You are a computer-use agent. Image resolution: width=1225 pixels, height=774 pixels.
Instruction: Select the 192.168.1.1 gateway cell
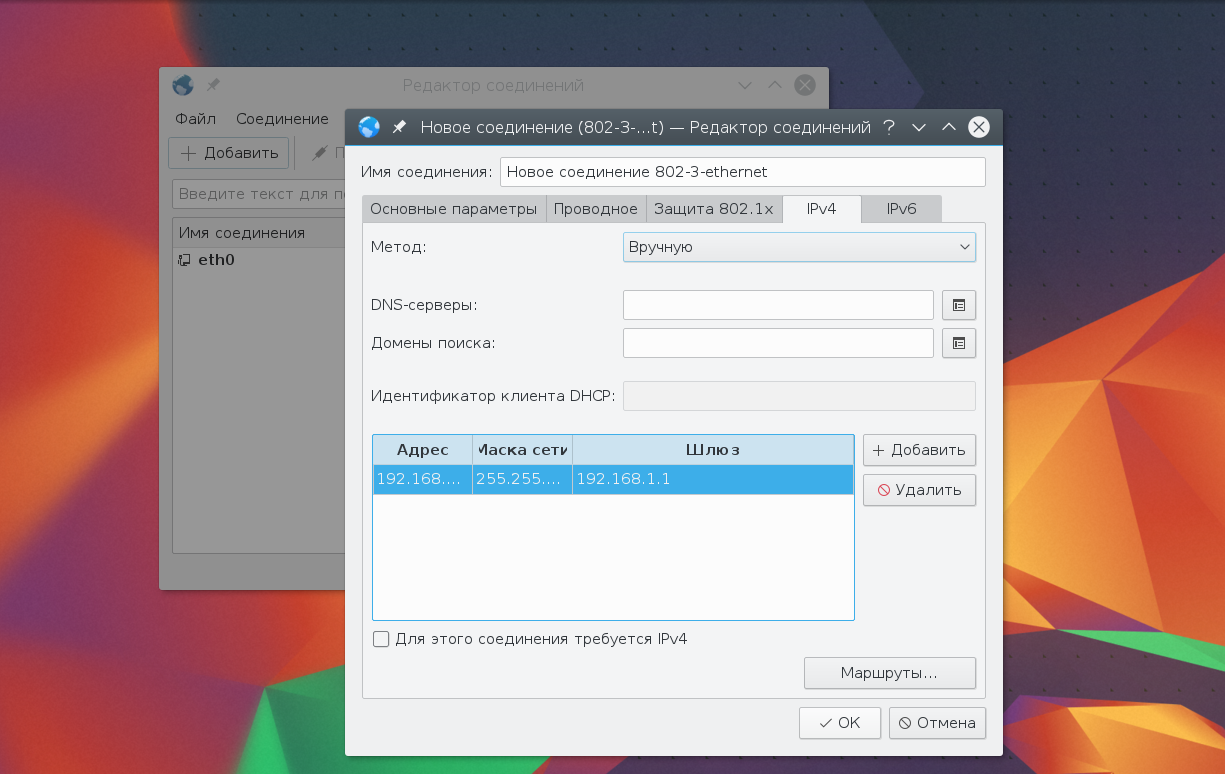(x=712, y=480)
